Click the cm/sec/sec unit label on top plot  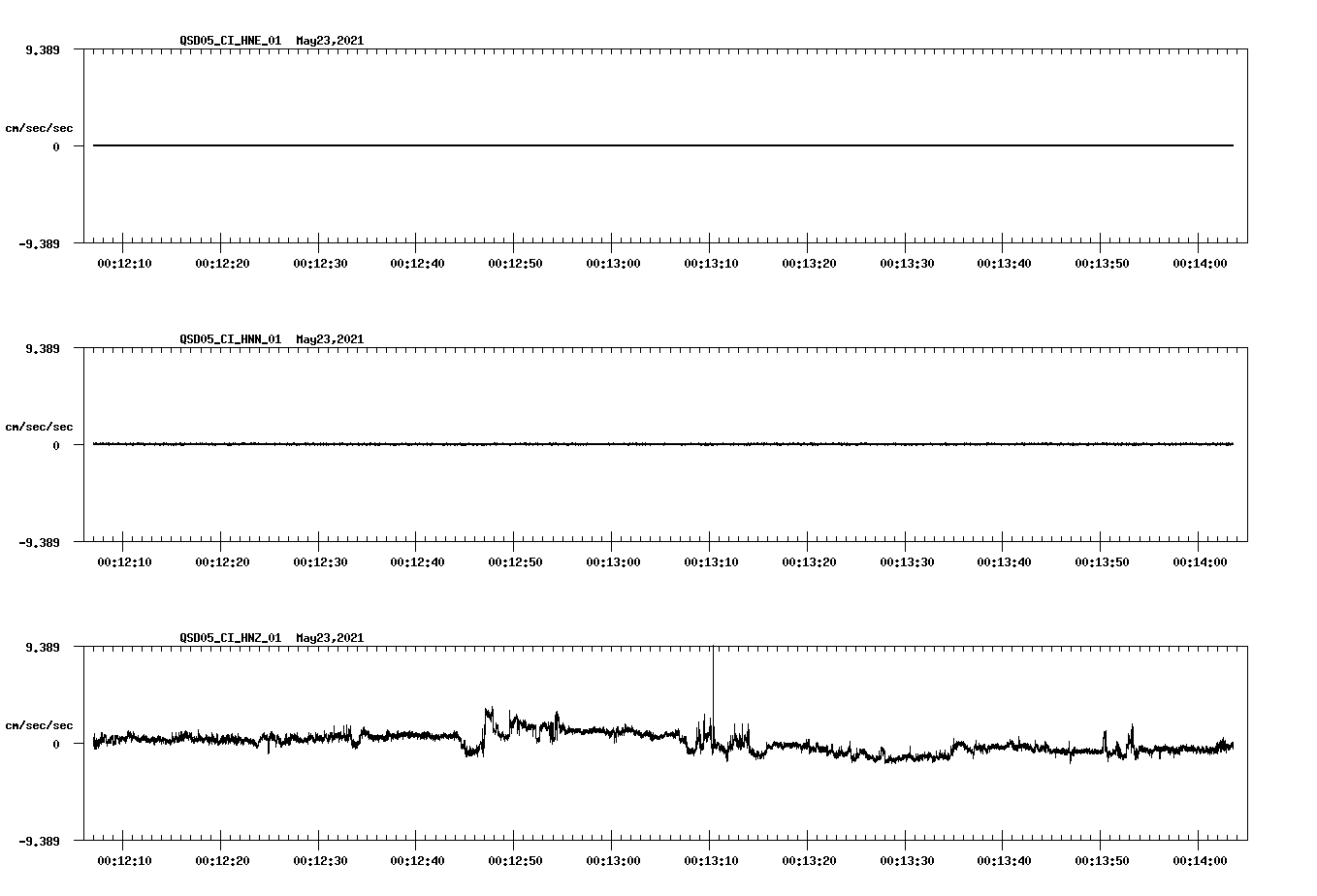click(41, 126)
